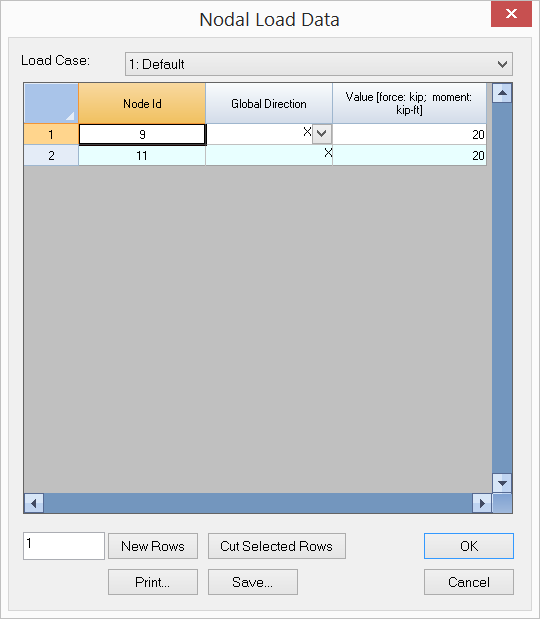The height and width of the screenshot is (619, 540).
Task: Click the New Rows button
Action: tap(153, 546)
